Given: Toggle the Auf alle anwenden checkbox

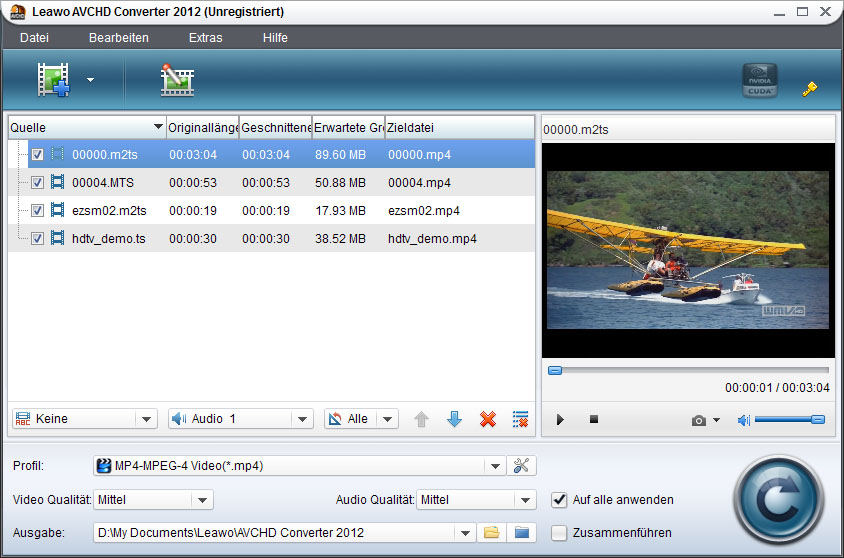Looking at the screenshot, I should pos(559,500).
